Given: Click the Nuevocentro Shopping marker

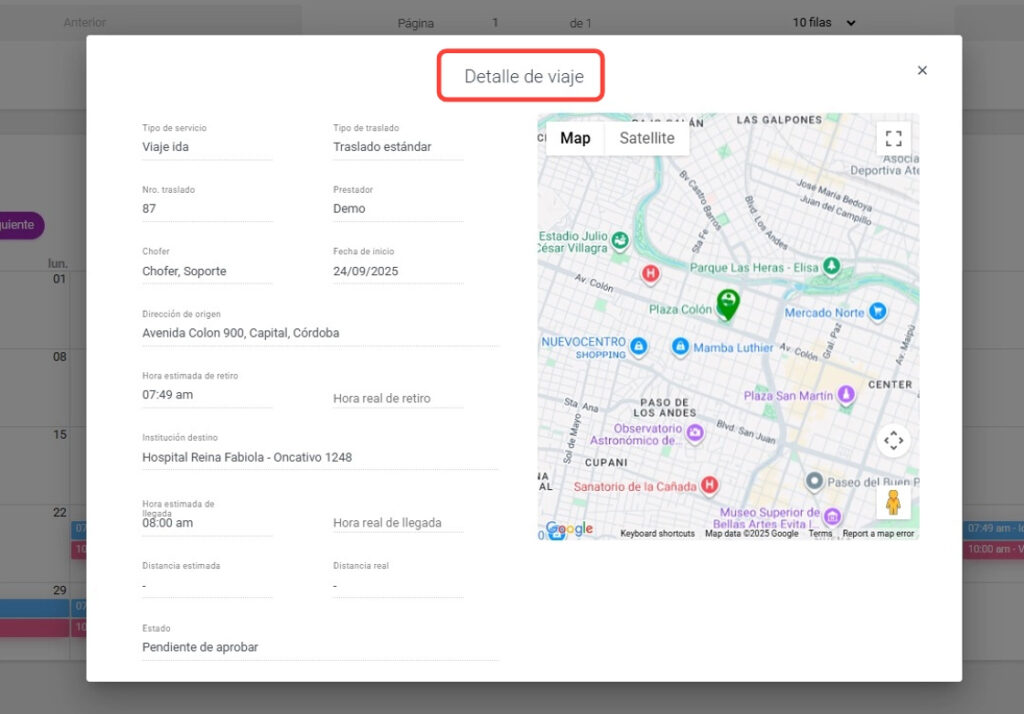Looking at the screenshot, I should coord(638,347).
